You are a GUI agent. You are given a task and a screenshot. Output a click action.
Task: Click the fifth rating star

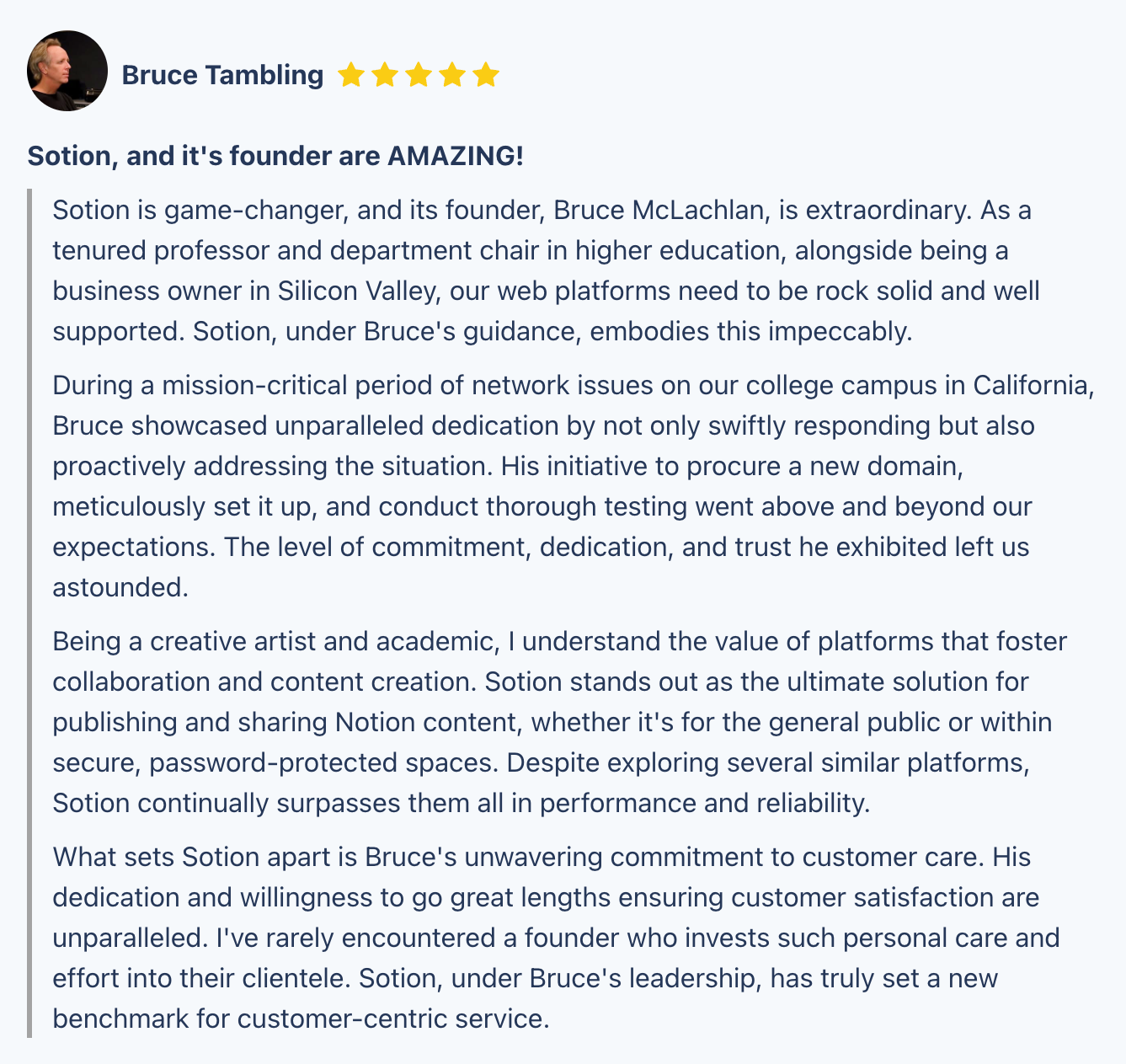tap(486, 76)
